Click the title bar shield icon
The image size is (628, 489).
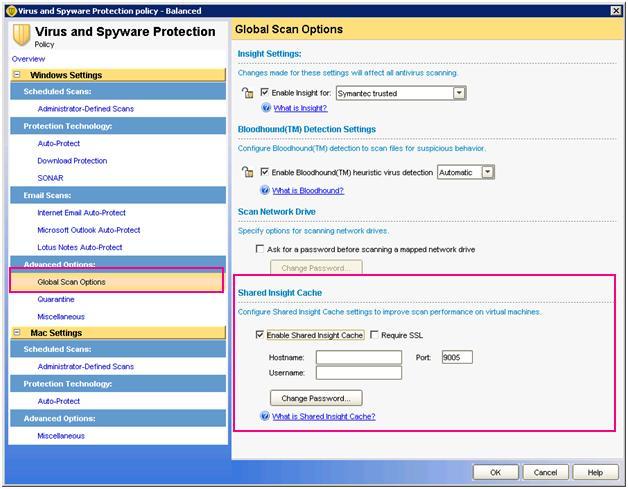pyautogui.click(x=12, y=11)
